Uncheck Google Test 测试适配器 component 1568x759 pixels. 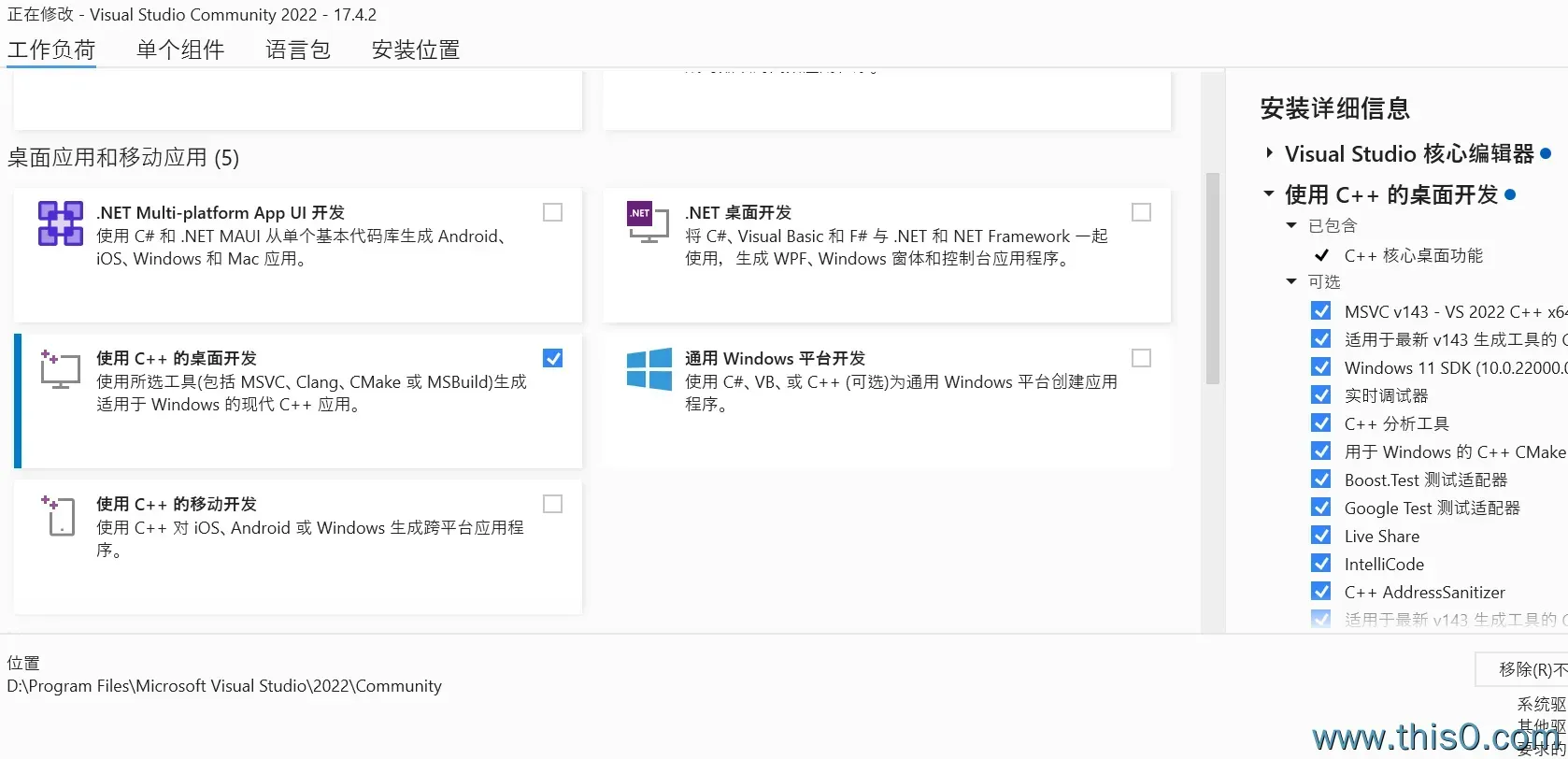pos(1321,508)
